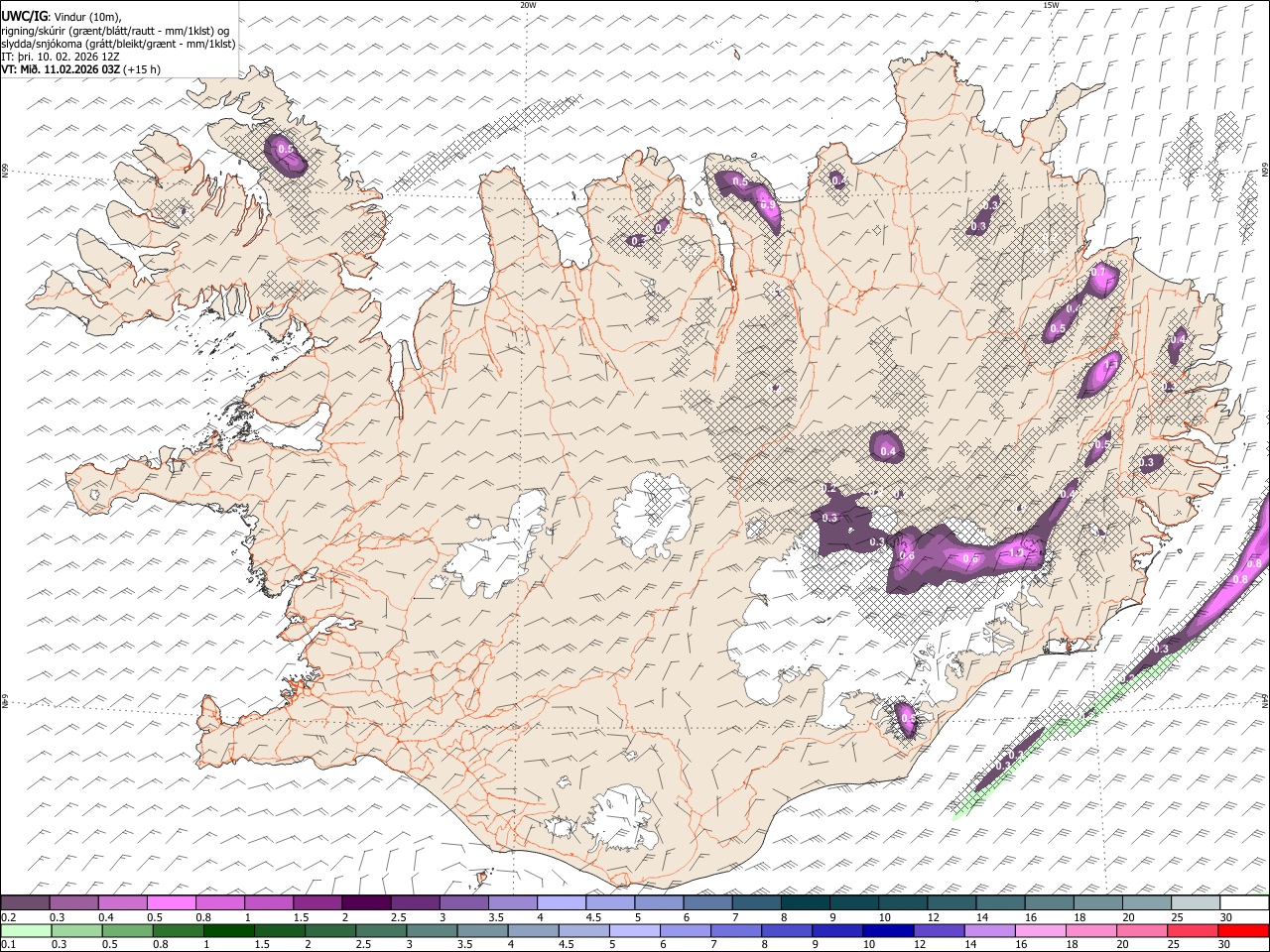Image resolution: width=1270 pixels, height=952 pixels.
Task: Pick the white swatch above 30 in upper legend
Action: [1244, 902]
